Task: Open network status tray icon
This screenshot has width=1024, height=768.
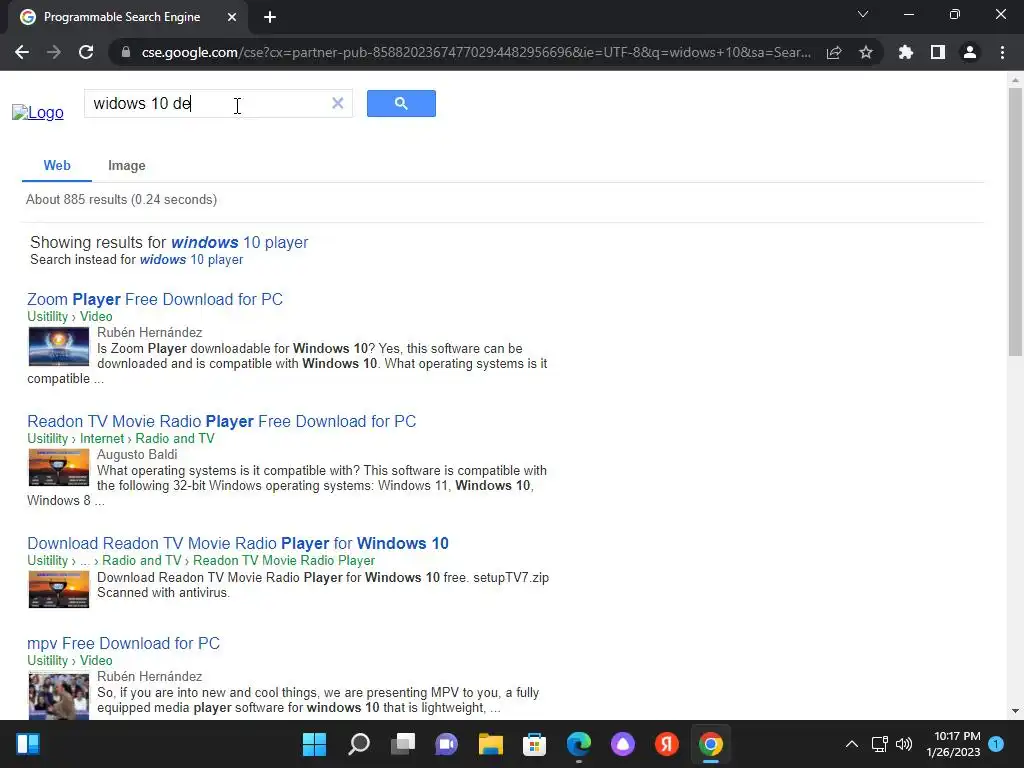Action: click(x=879, y=744)
